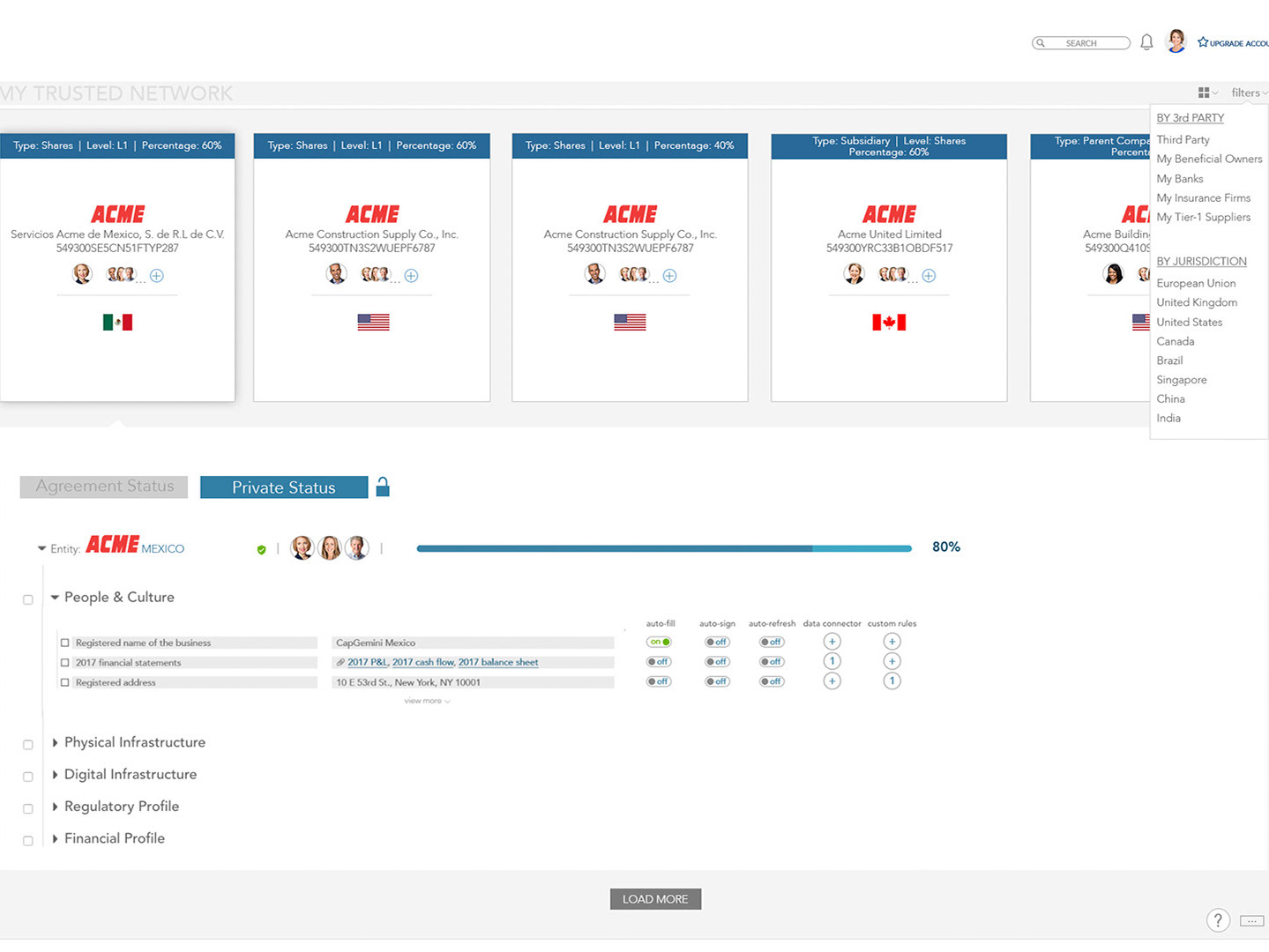
Task: Click the group avatars on Servicios Acme de Mexico card
Action: 121,275
